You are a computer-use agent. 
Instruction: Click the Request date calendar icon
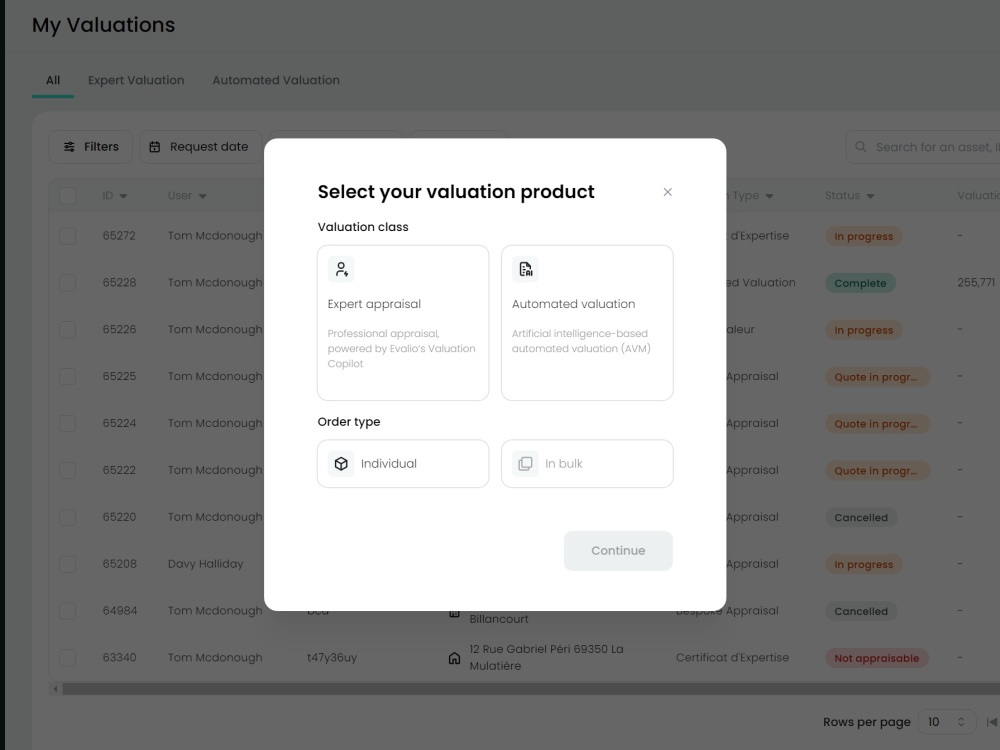pos(154,147)
